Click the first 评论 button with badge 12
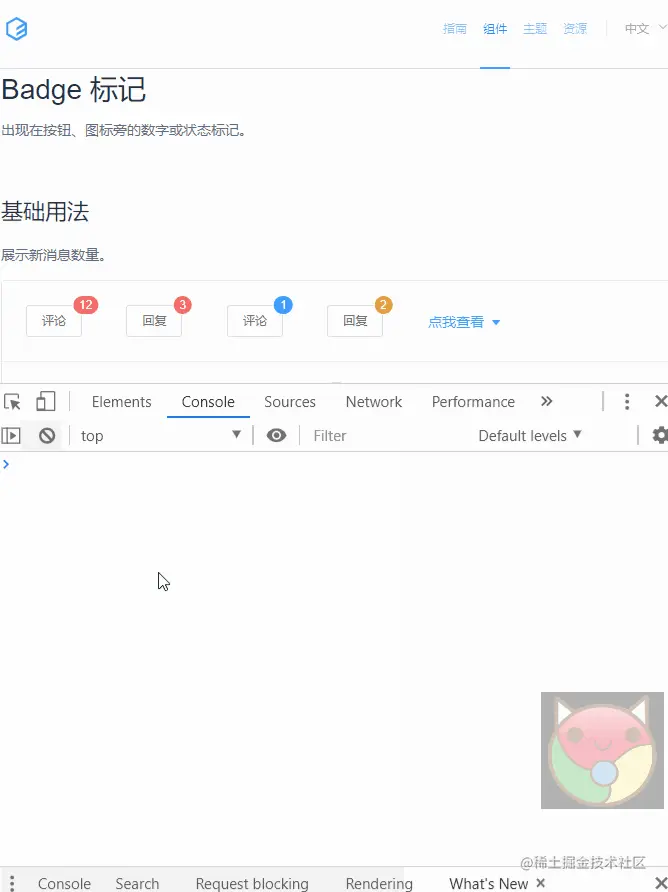This screenshot has height=892, width=668. pyautogui.click(x=54, y=321)
